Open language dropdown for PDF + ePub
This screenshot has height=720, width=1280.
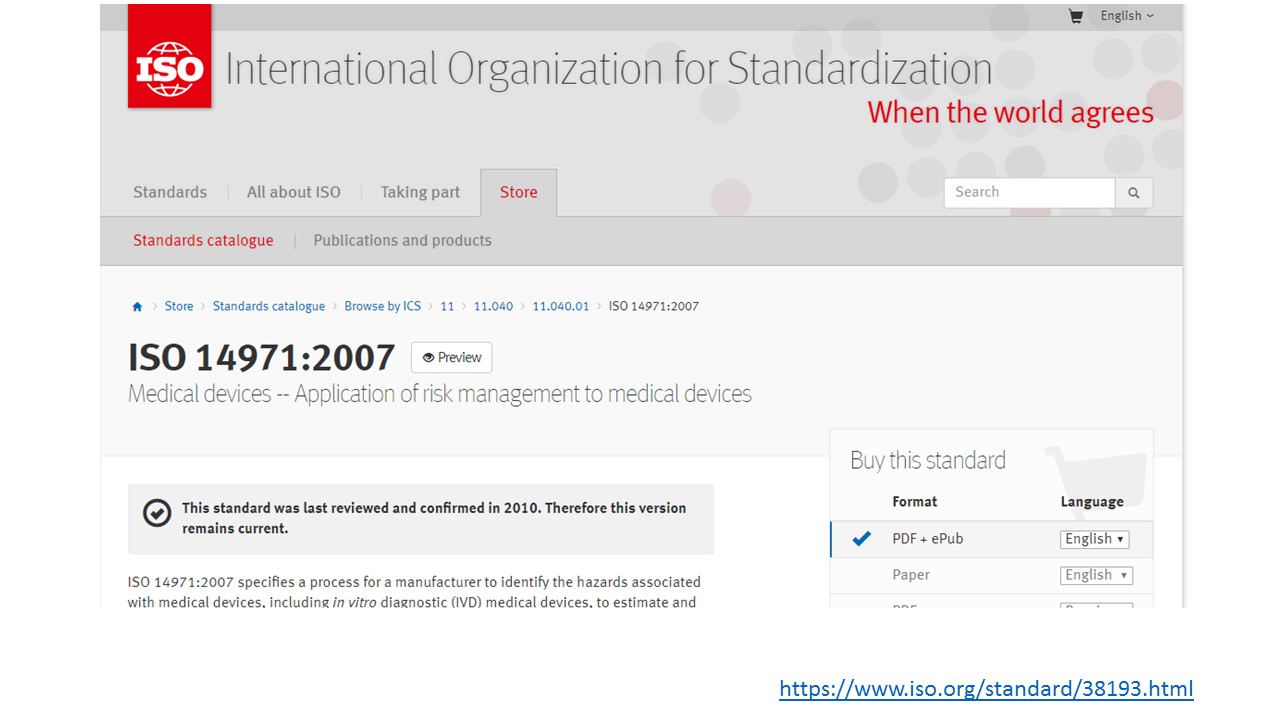point(1095,539)
